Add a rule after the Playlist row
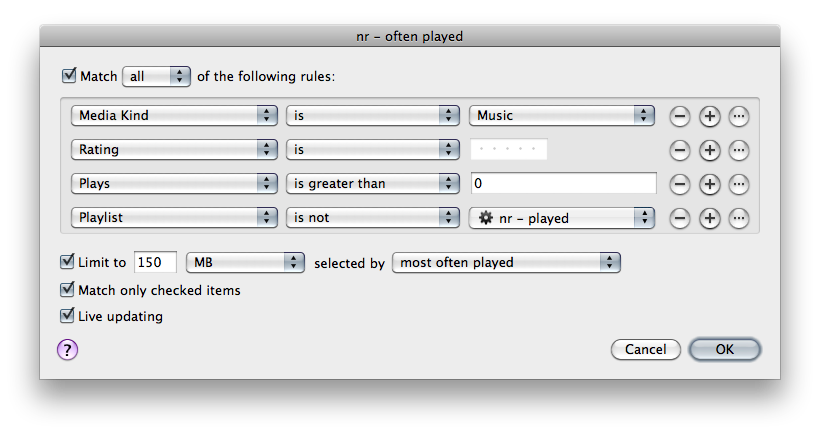This screenshot has width=820, height=434. coord(709,218)
